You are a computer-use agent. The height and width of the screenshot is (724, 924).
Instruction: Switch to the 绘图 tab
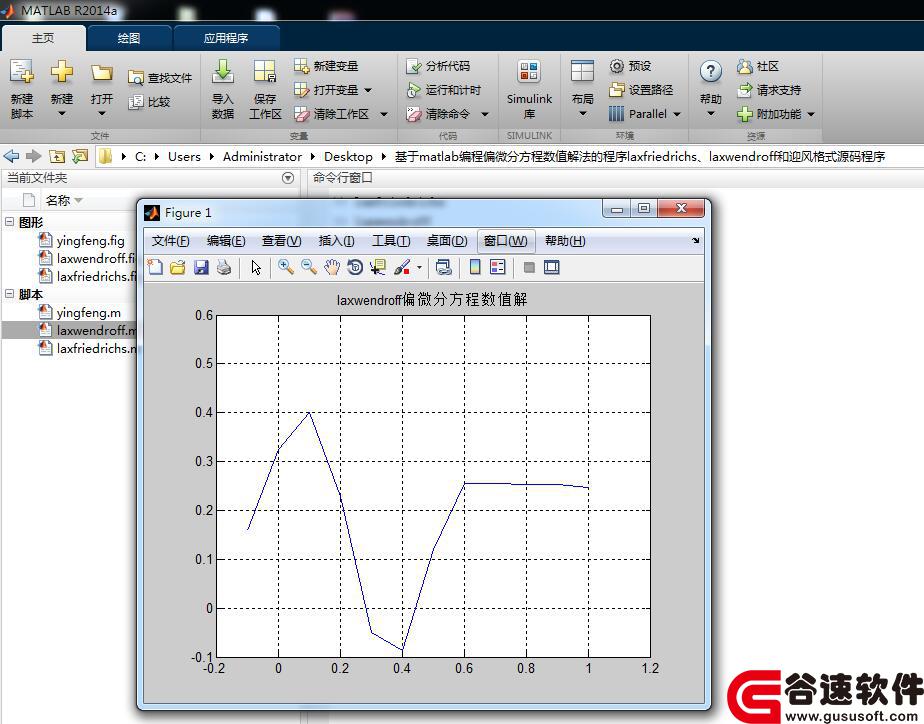[129, 38]
